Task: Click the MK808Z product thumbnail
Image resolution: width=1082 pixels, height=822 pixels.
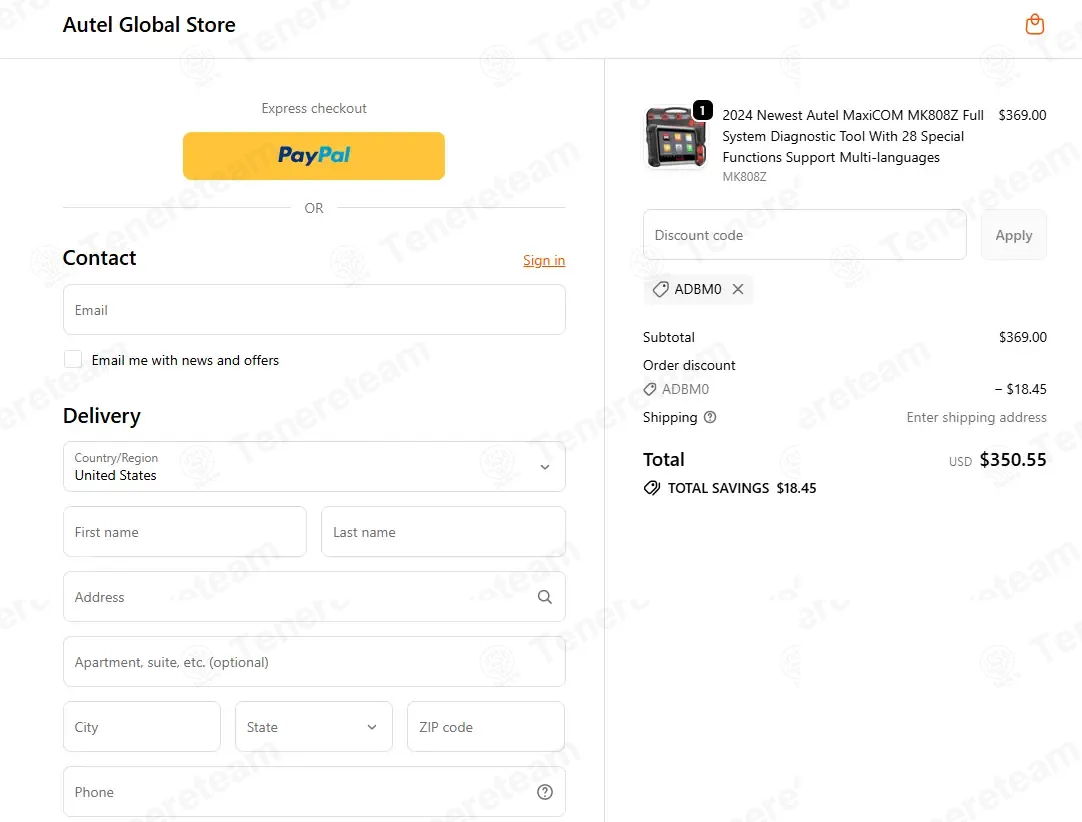Action: coord(676,138)
